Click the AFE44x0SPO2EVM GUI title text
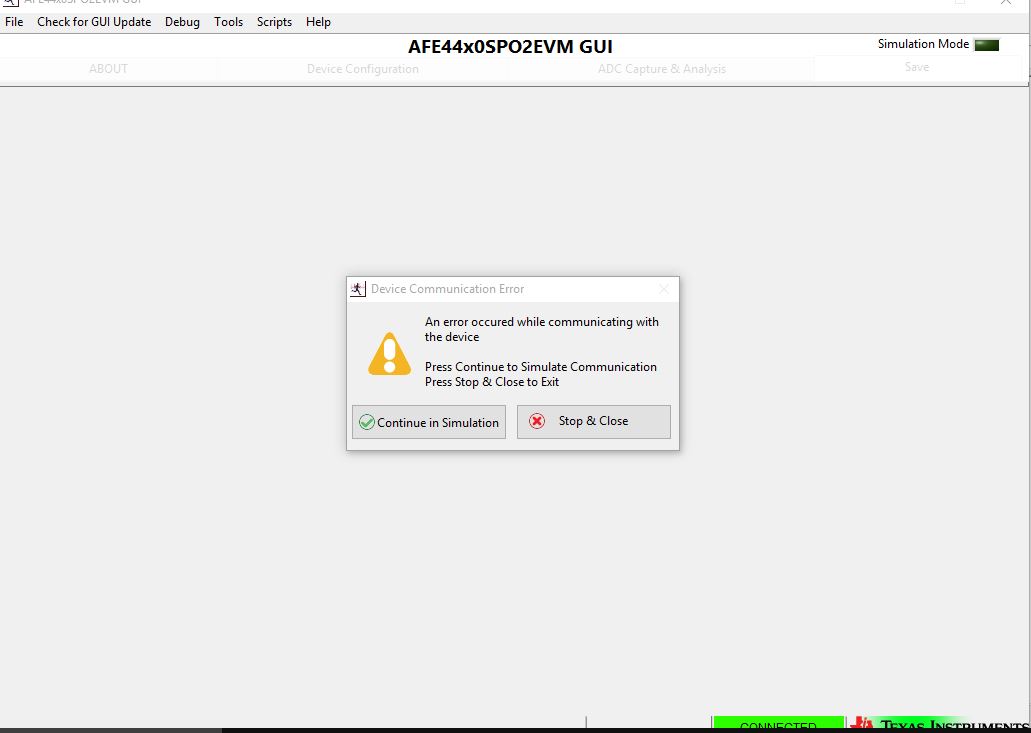Viewport: 1031px width, 733px height. (x=510, y=47)
